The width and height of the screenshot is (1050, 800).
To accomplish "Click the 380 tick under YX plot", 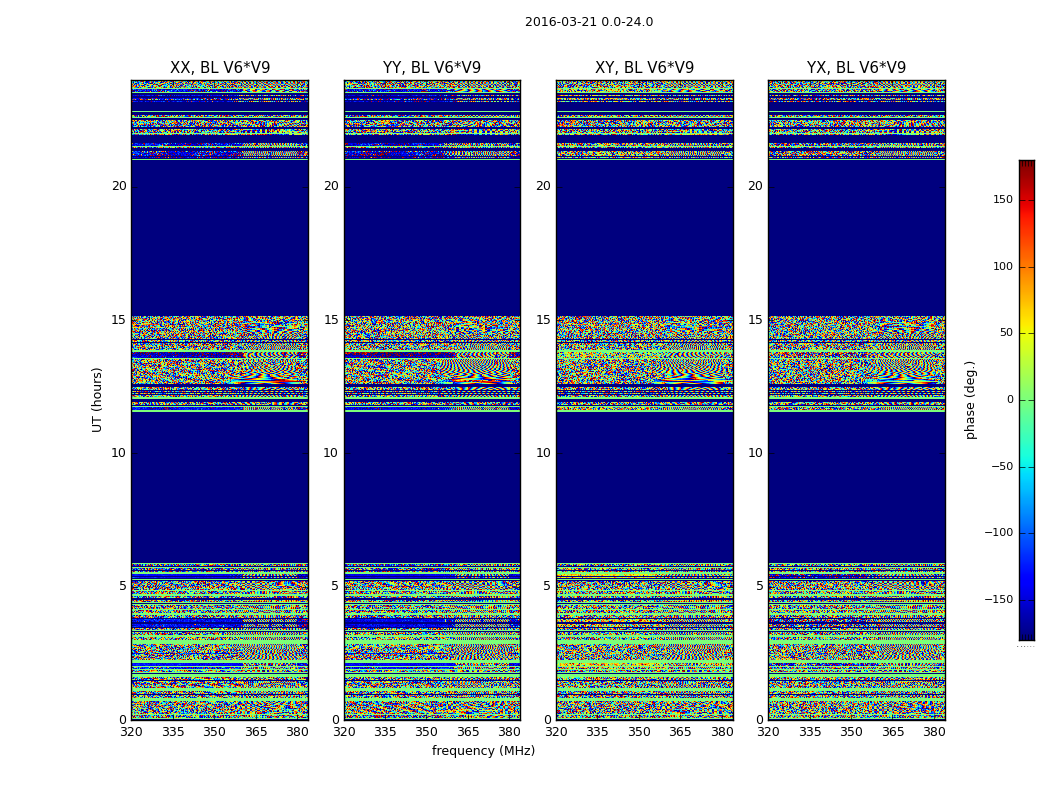I will [934, 732].
